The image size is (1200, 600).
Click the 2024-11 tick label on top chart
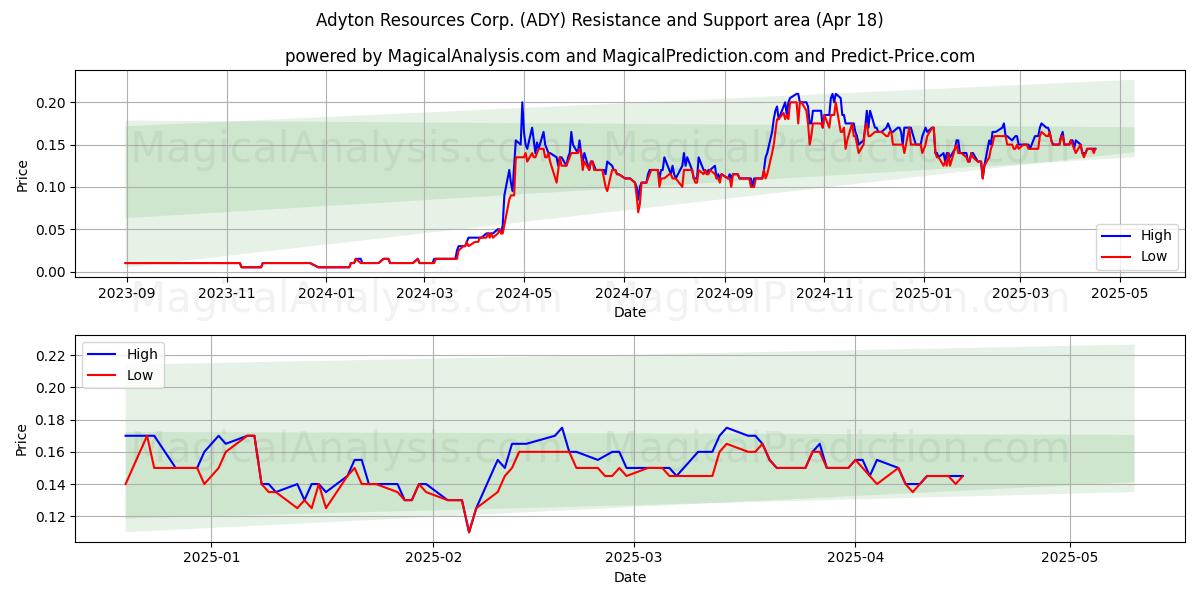point(824,293)
